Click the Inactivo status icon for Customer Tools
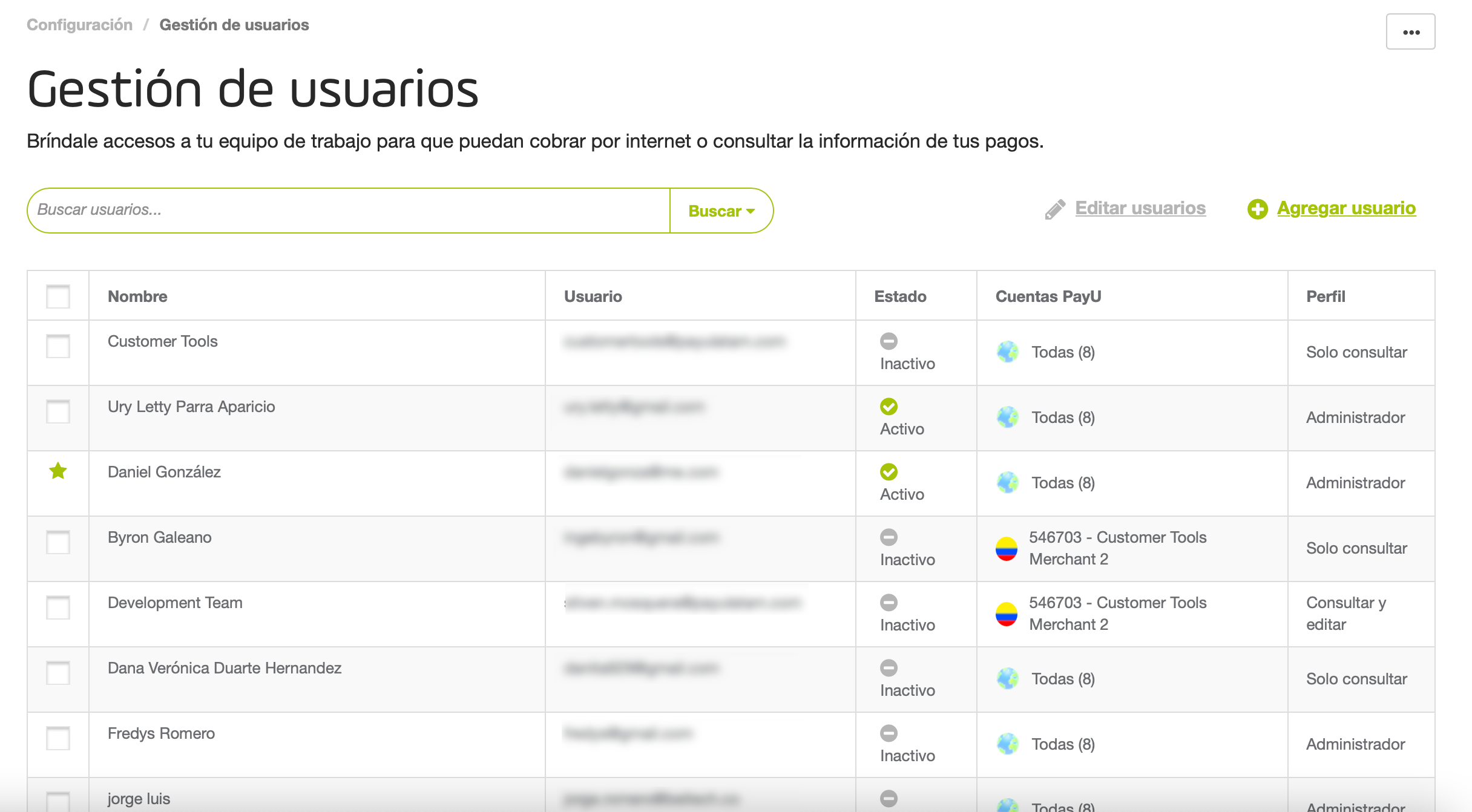The image size is (1472, 812). tap(889, 341)
